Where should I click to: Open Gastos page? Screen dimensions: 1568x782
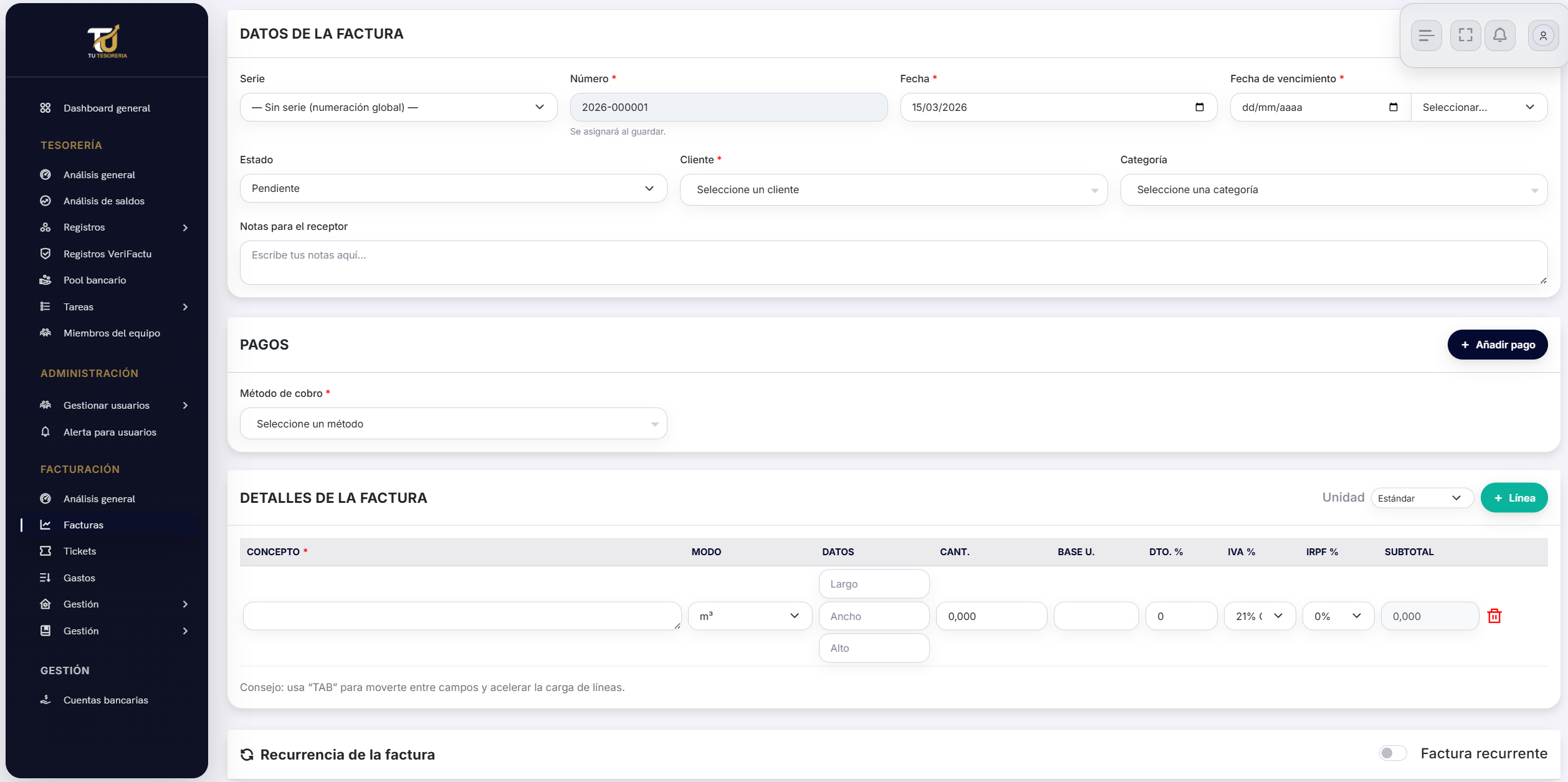click(x=79, y=578)
